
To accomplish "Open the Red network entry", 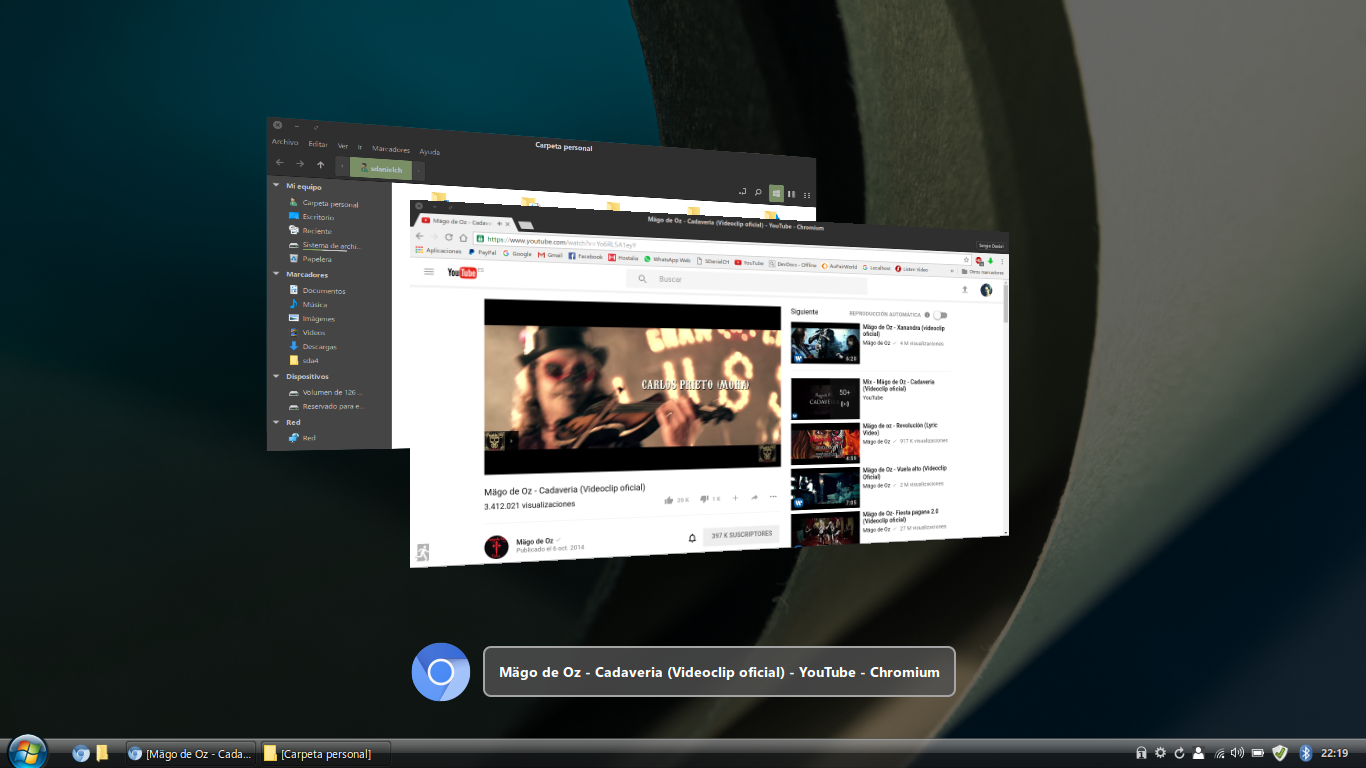I will [x=302, y=437].
